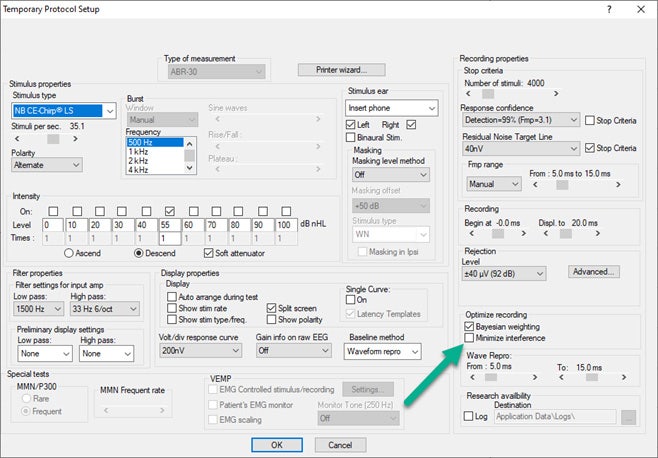Screen dimensions: 658x458
Task: Increase Recording Begin at with right arrow
Action: [x=523, y=234]
